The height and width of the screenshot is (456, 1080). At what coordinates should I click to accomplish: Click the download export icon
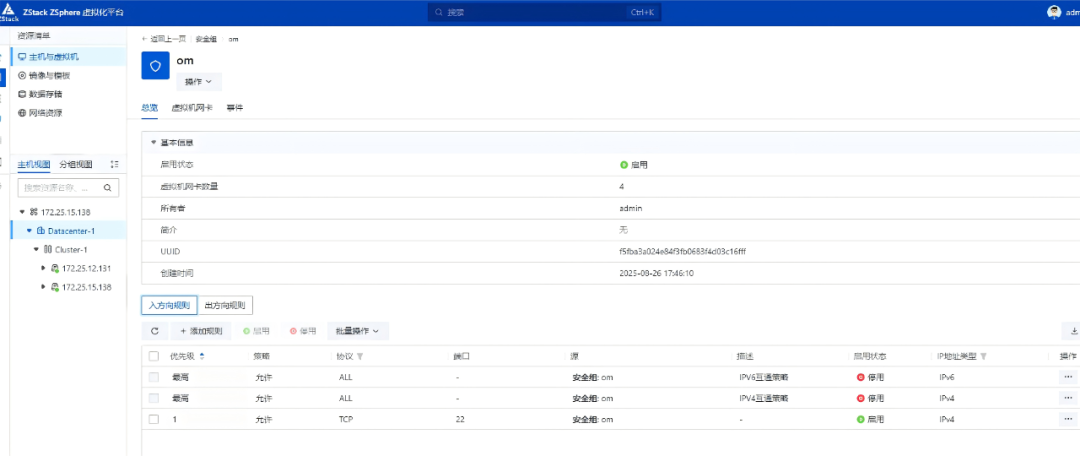pyautogui.click(x=1073, y=331)
